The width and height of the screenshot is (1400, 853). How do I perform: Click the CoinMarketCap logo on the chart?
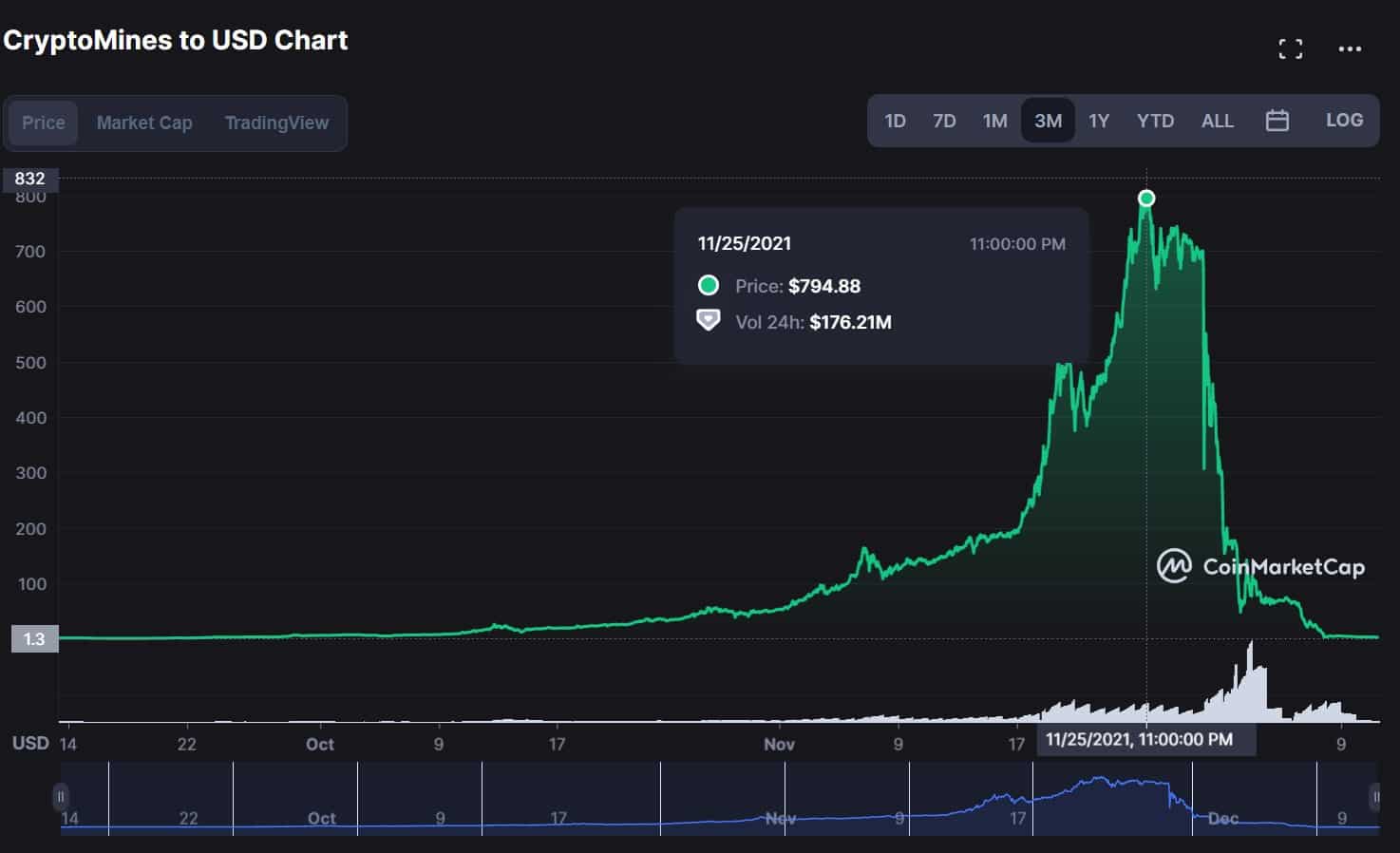click(1260, 566)
